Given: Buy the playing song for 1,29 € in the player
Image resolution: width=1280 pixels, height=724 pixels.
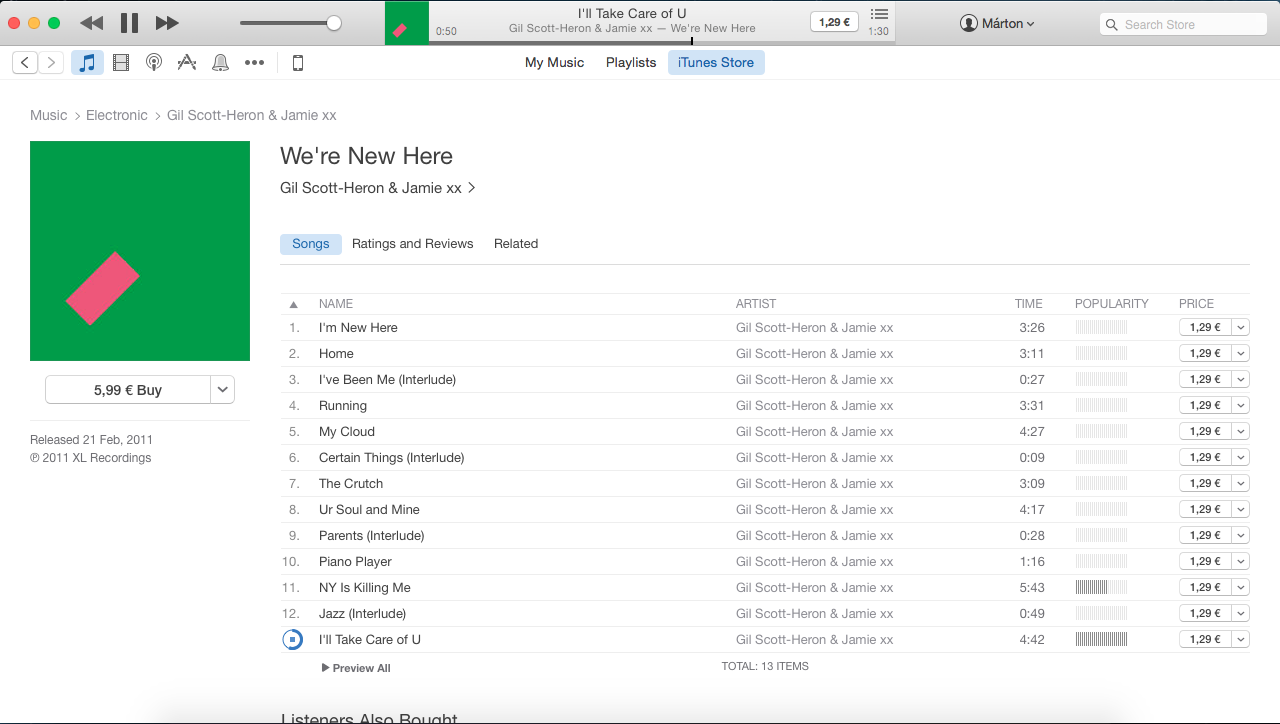Looking at the screenshot, I should coord(834,22).
